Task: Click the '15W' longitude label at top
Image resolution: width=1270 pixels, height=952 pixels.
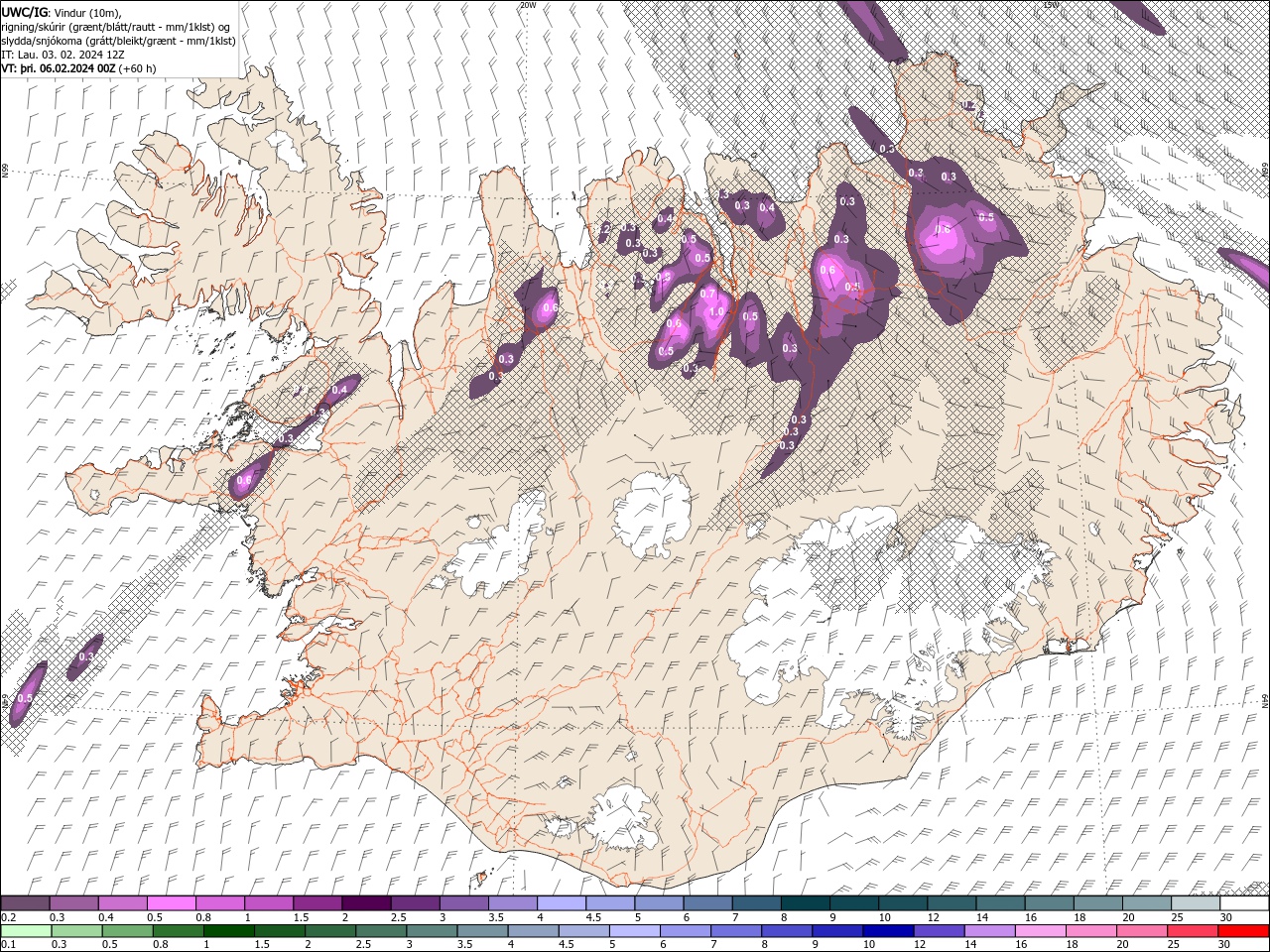Action: 1051,5
